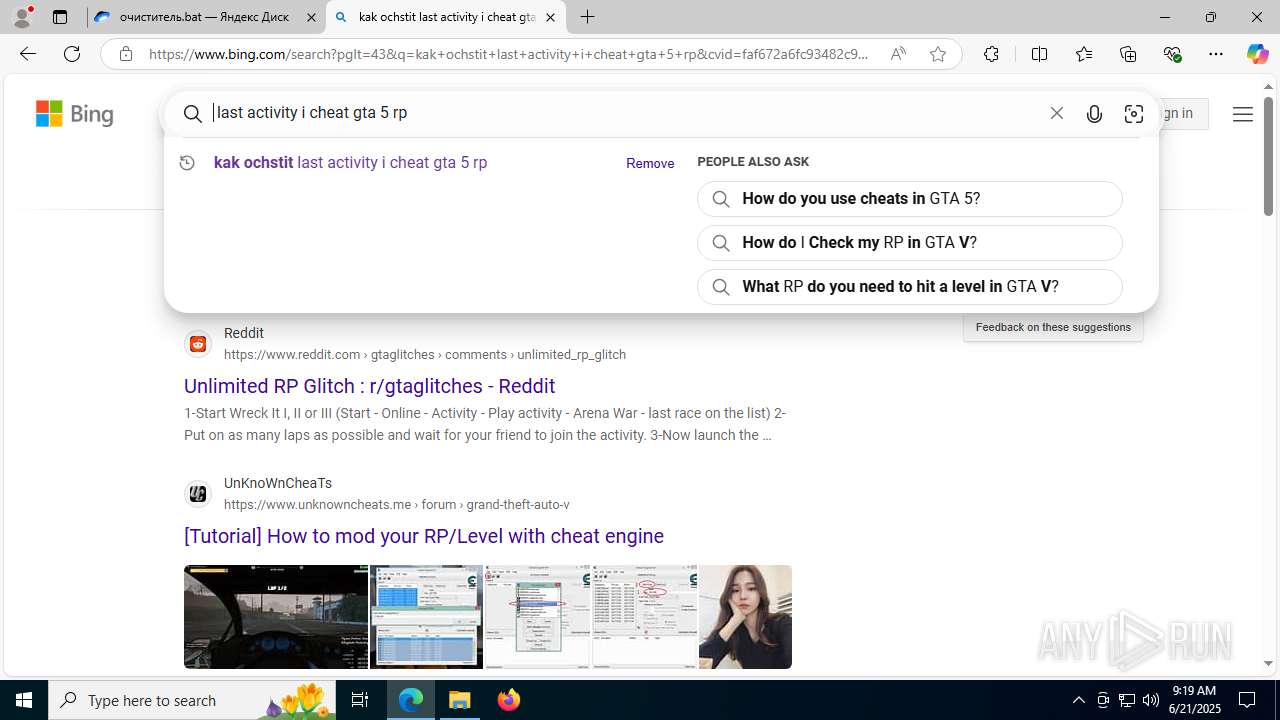Remove the search history suggestion
This screenshot has height=720, width=1280.
(650, 163)
